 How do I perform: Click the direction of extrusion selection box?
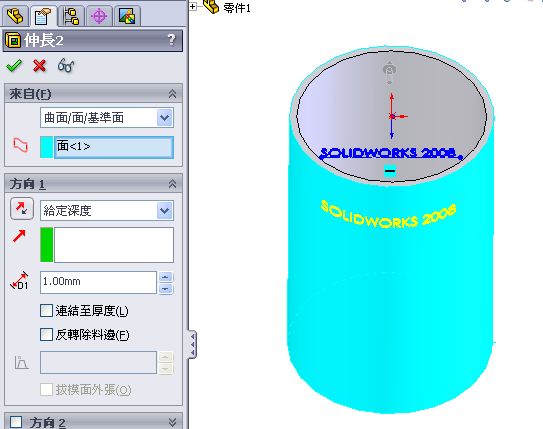pos(114,245)
